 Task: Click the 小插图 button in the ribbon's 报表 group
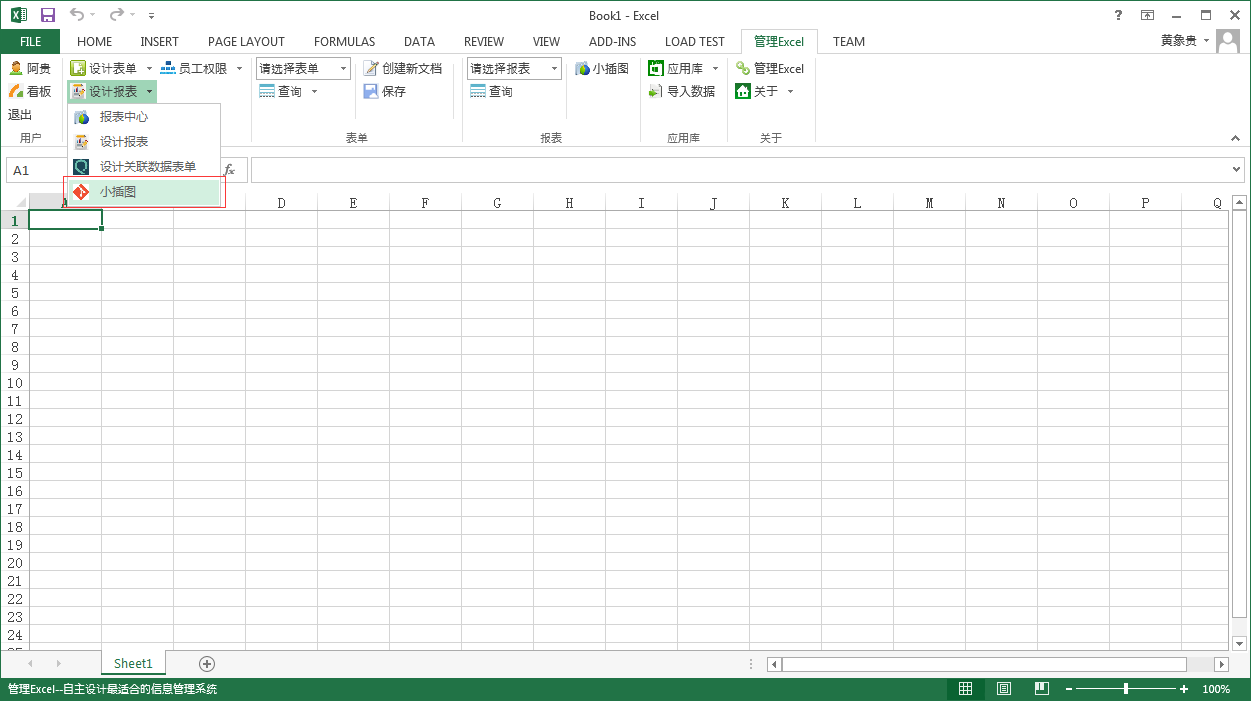(602, 68)
